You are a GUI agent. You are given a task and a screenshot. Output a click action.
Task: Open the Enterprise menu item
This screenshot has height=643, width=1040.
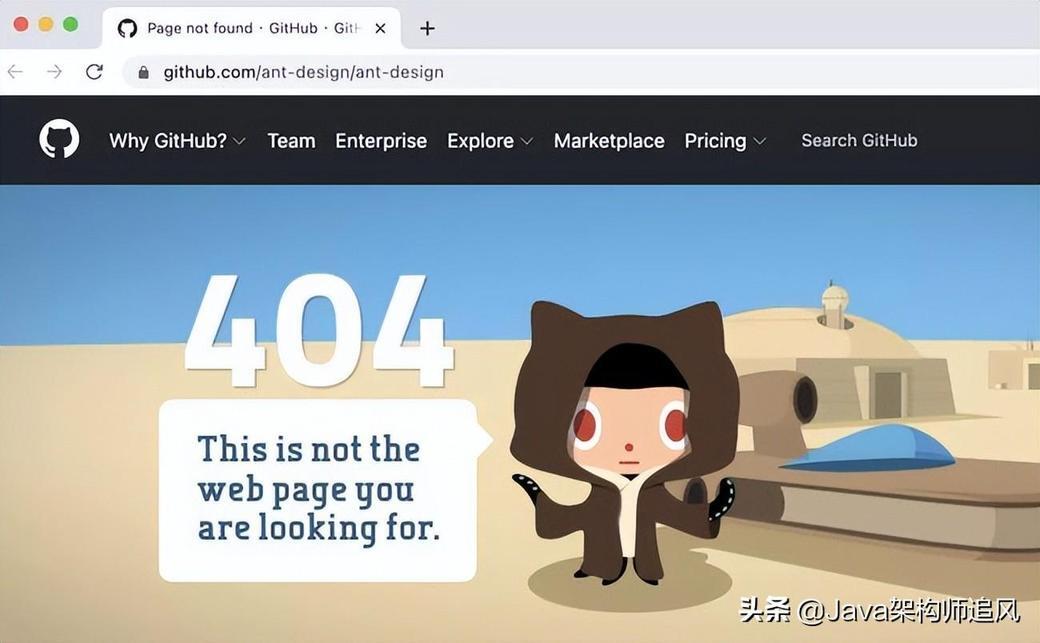[x=381, y=141]
